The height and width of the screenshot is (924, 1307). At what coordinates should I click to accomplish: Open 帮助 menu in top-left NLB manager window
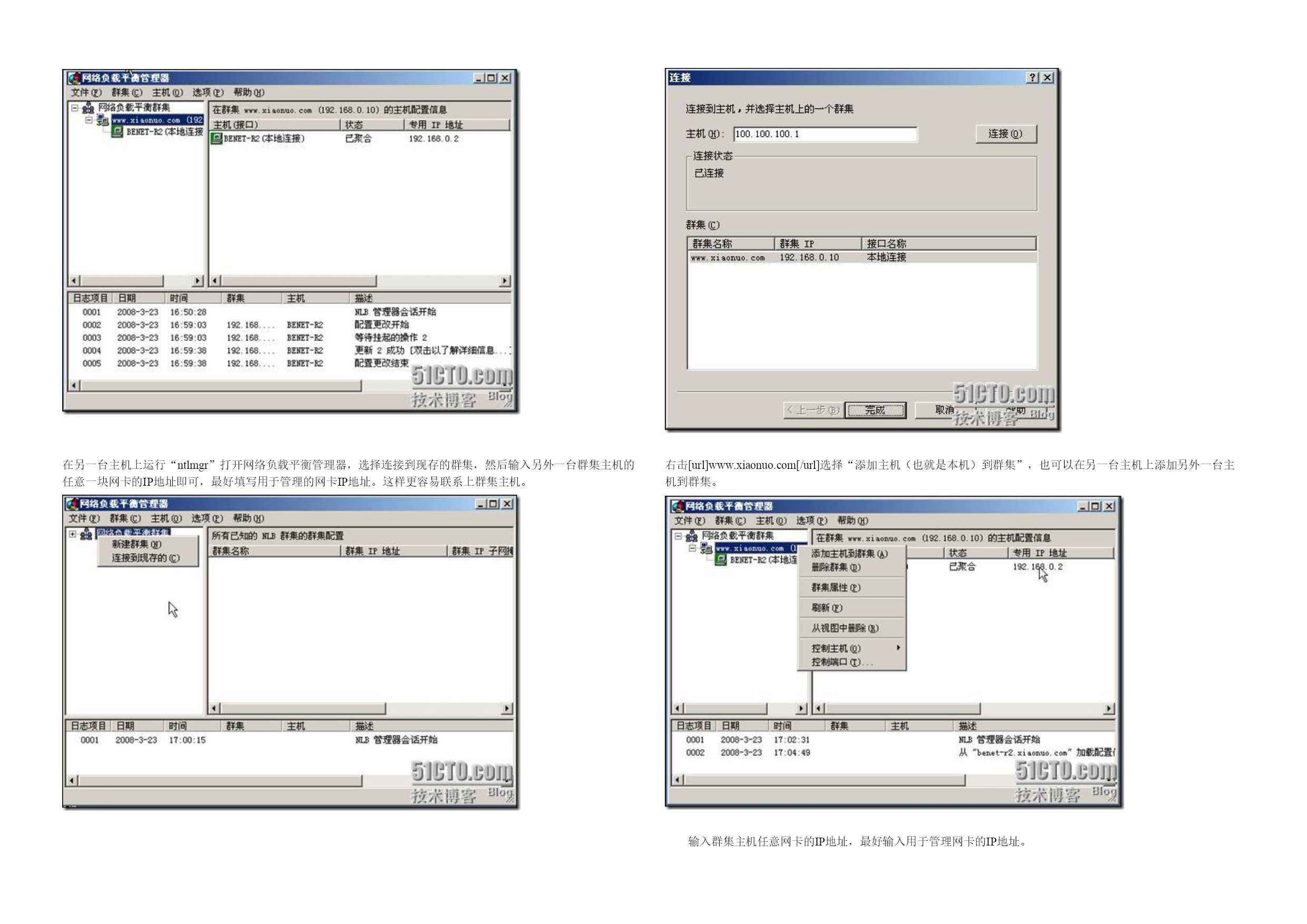(249, 92)
